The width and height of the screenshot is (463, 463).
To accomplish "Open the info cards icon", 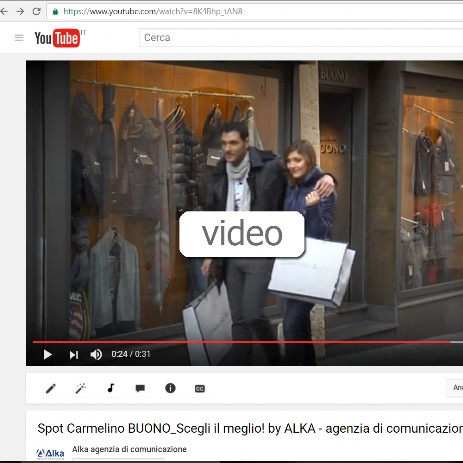I will [x=170, y=388].
